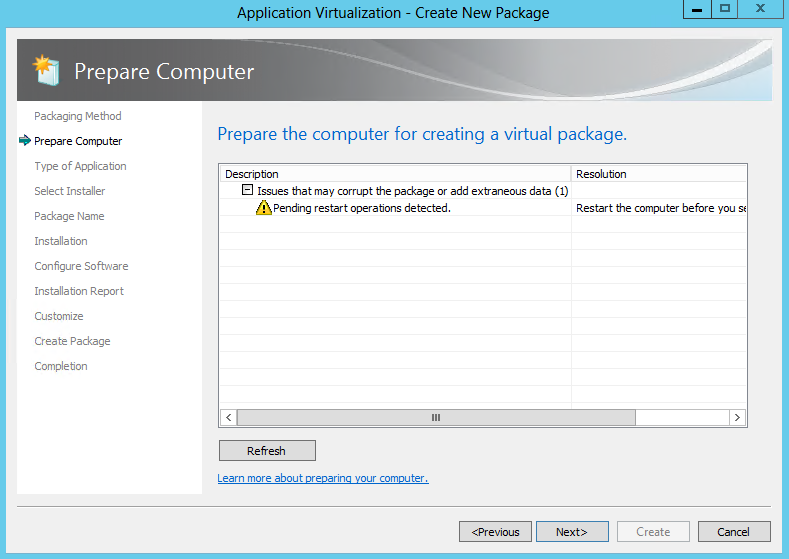Click the package wizard icon in the header
This screenshot has width=789, height=559.
[x=46, y=70]
